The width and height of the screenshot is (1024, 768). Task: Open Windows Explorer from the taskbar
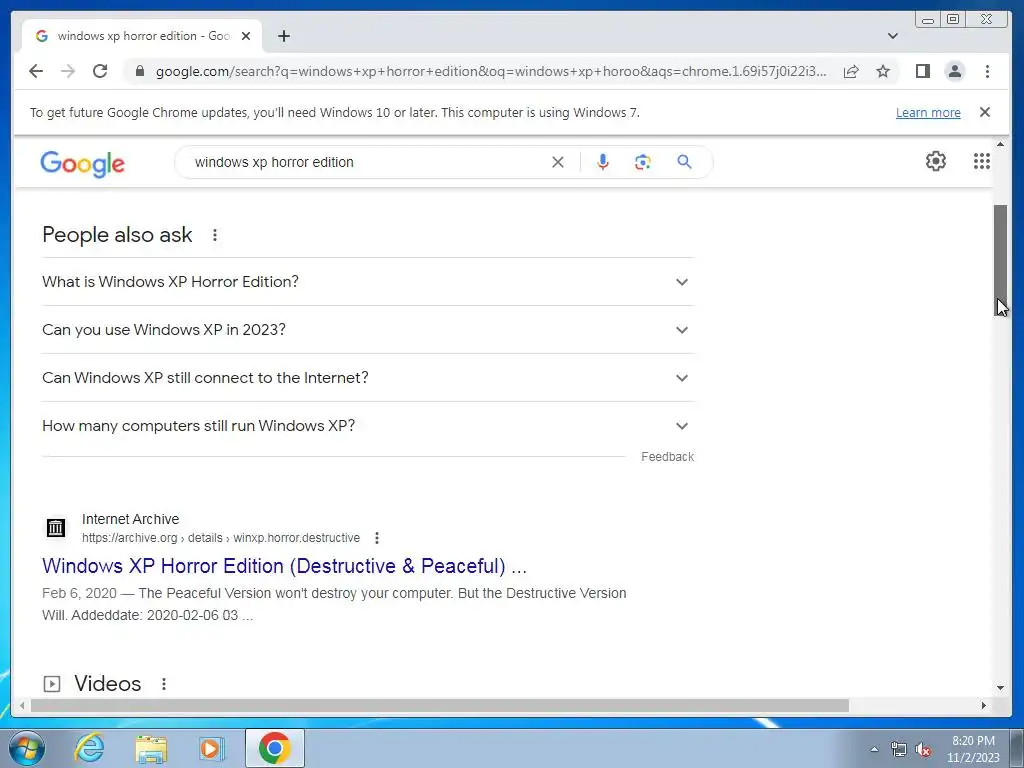(151, 748)
